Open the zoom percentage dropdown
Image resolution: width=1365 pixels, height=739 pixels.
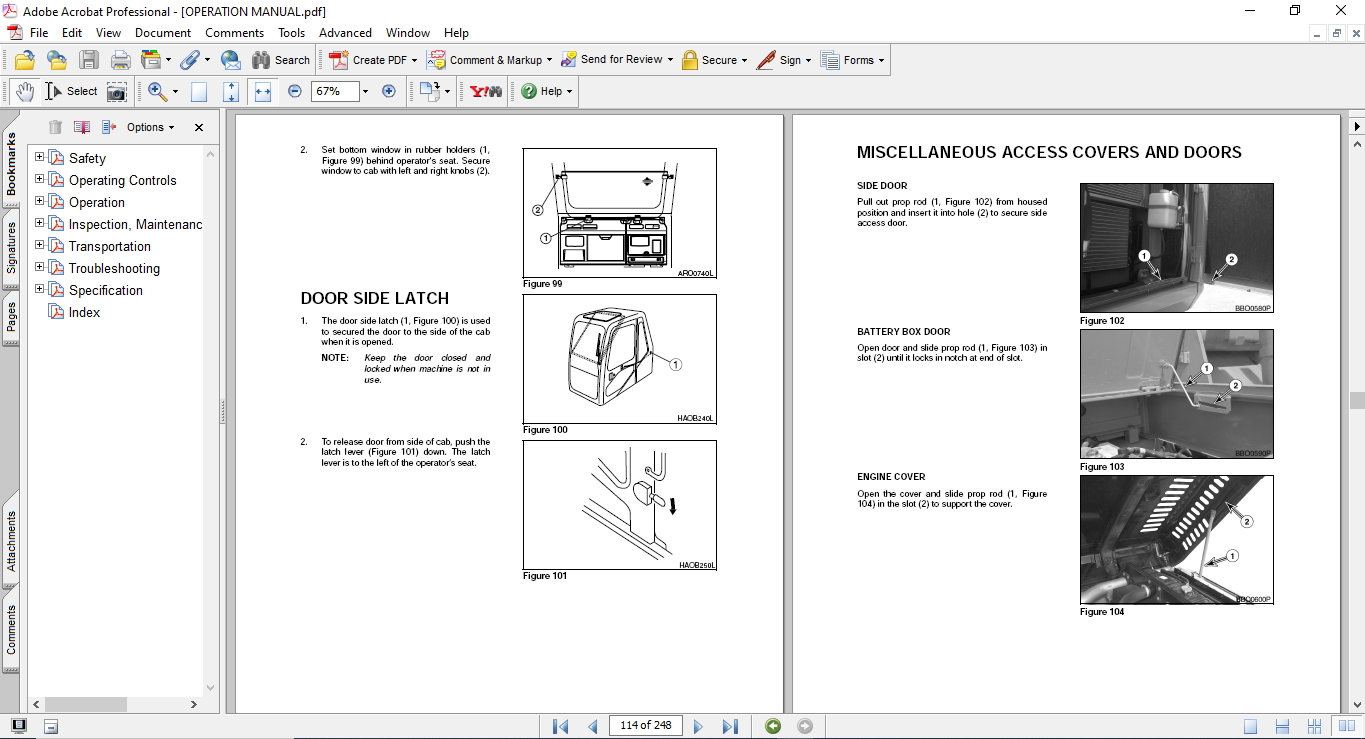[365, 91]
